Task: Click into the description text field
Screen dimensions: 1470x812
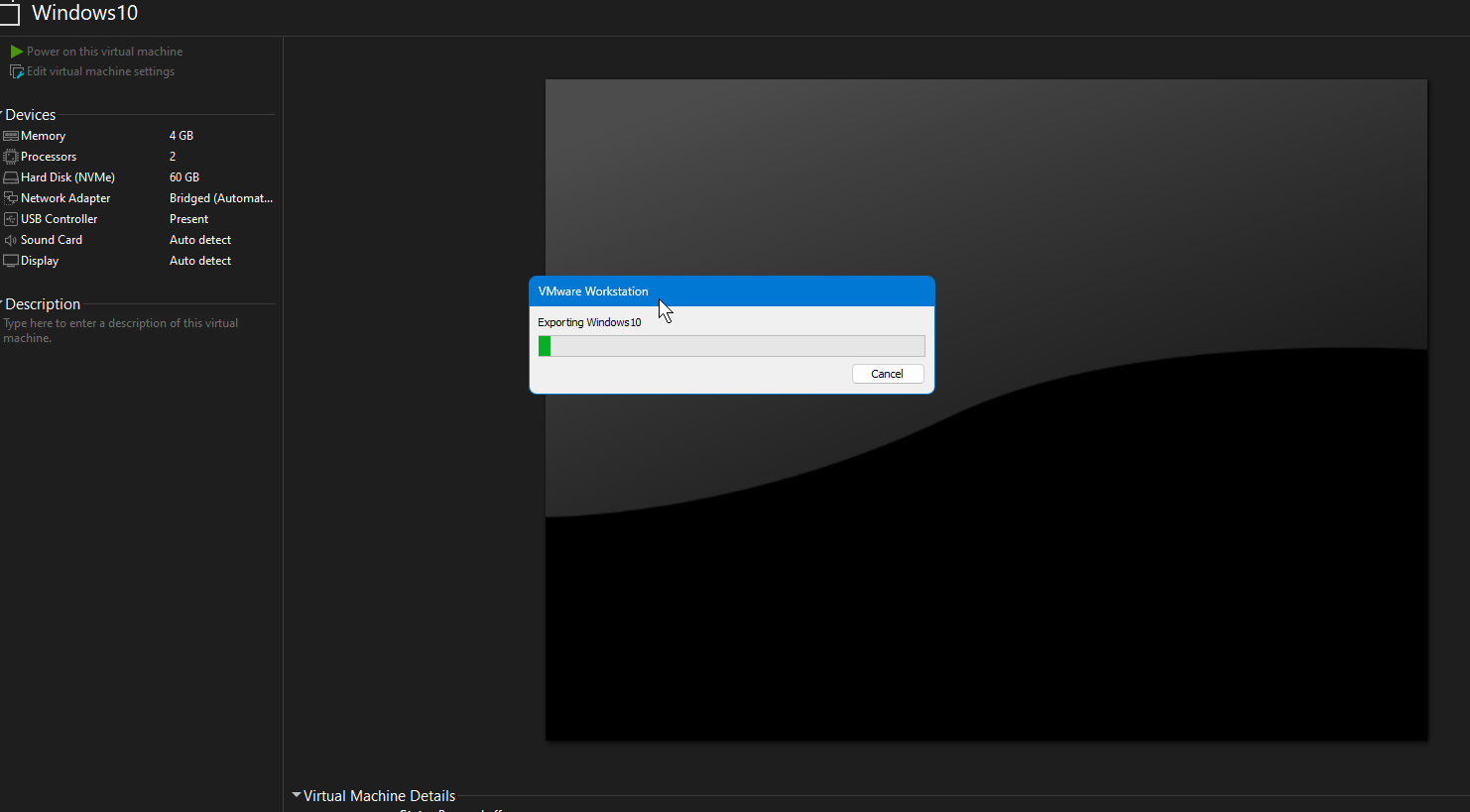Action: coord(138,331)
